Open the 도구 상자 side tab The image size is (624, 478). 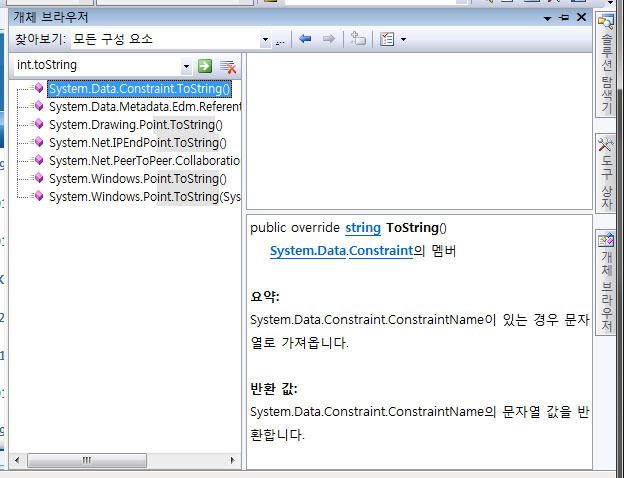606,174
